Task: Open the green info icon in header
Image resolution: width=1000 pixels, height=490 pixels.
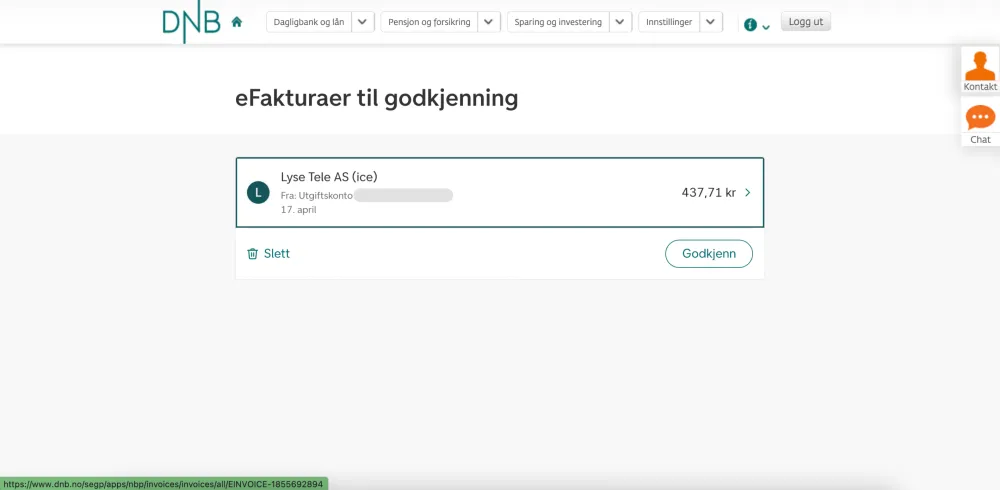Action: [750, 24]
